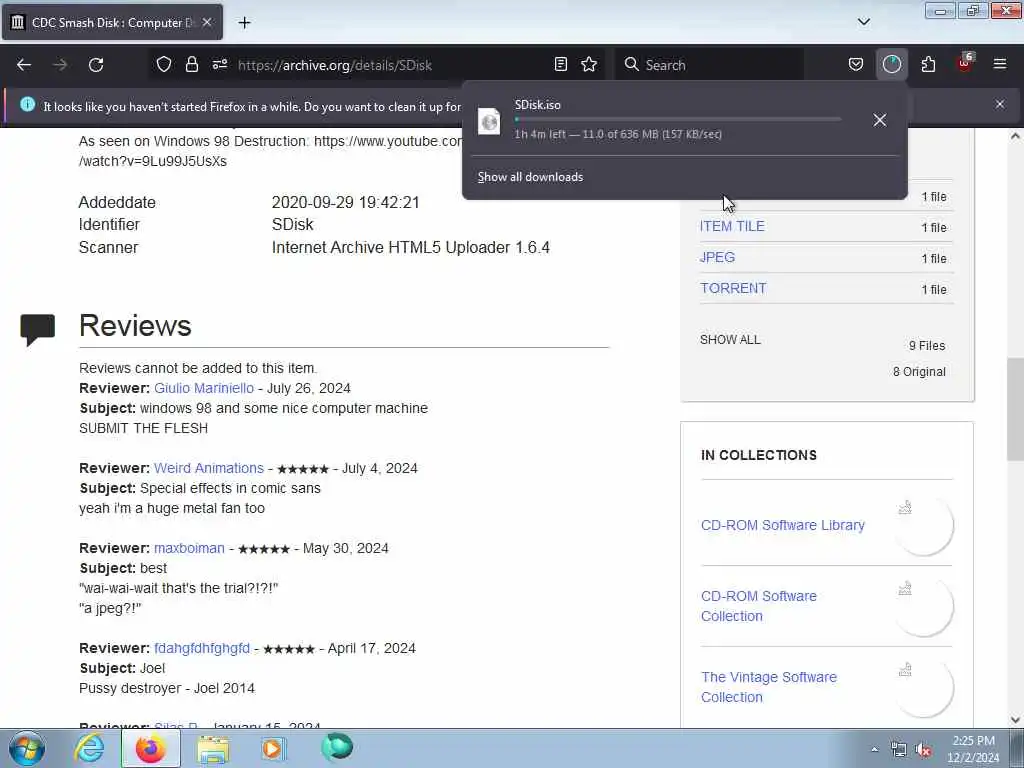Open Windows Media Player from taskbar
The height and width of the screenshot is (768, 1024).
click(x=273, y=748)
